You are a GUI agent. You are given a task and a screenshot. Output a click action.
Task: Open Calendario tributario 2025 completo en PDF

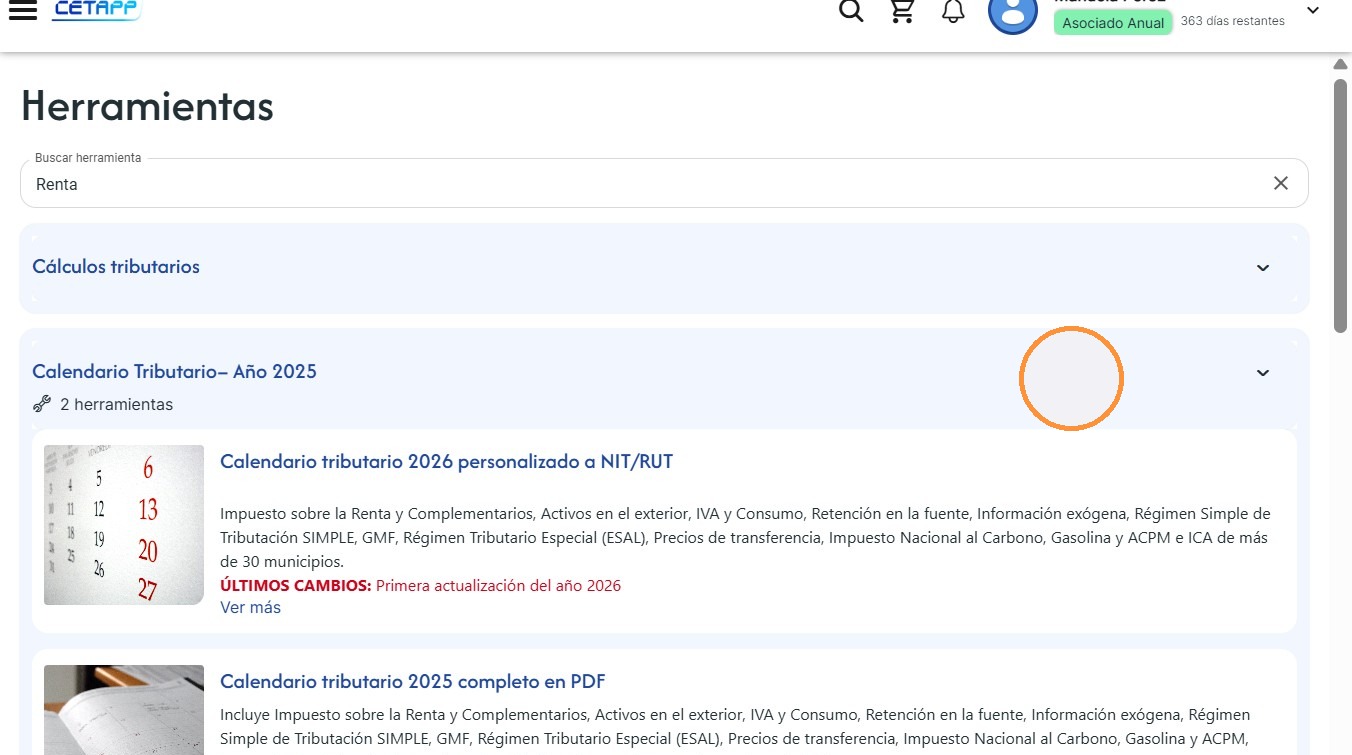[x=412, y=682]
